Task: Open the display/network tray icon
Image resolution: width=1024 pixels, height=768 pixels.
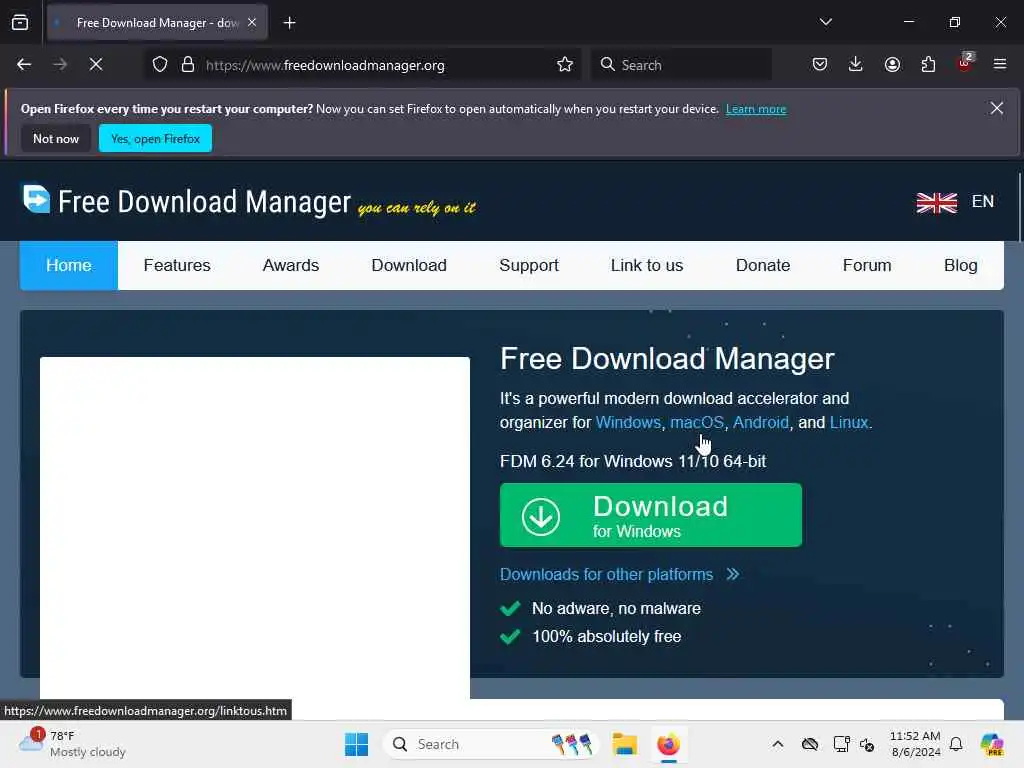Action: click(842, 744)
